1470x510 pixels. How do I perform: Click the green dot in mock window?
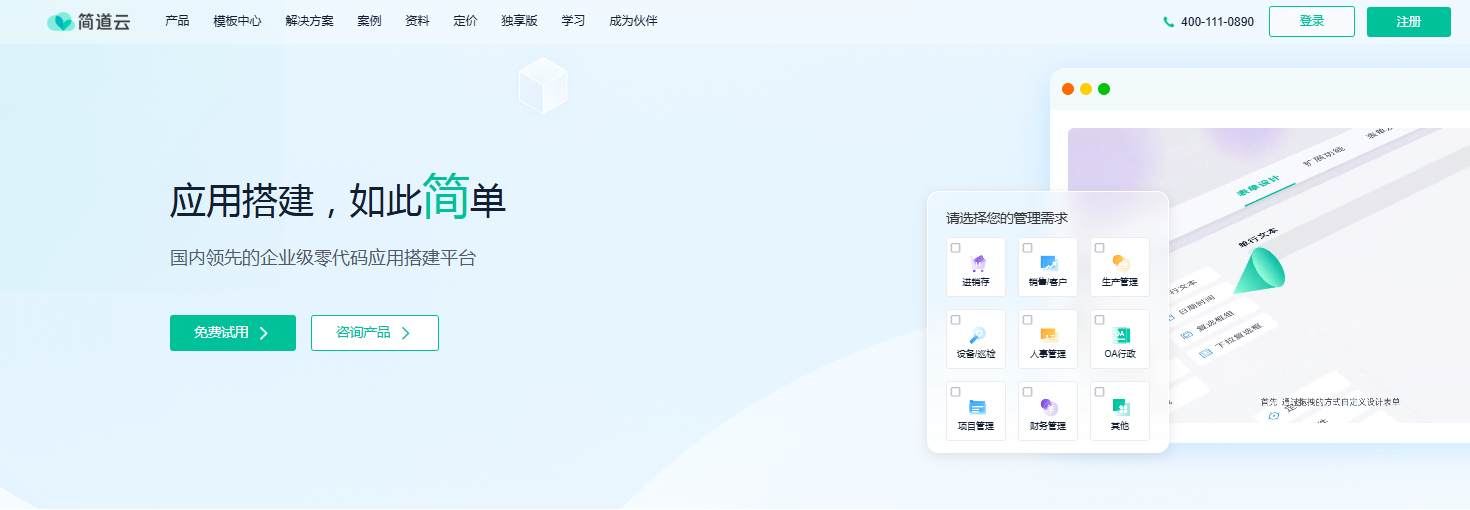pos(1104,89)
